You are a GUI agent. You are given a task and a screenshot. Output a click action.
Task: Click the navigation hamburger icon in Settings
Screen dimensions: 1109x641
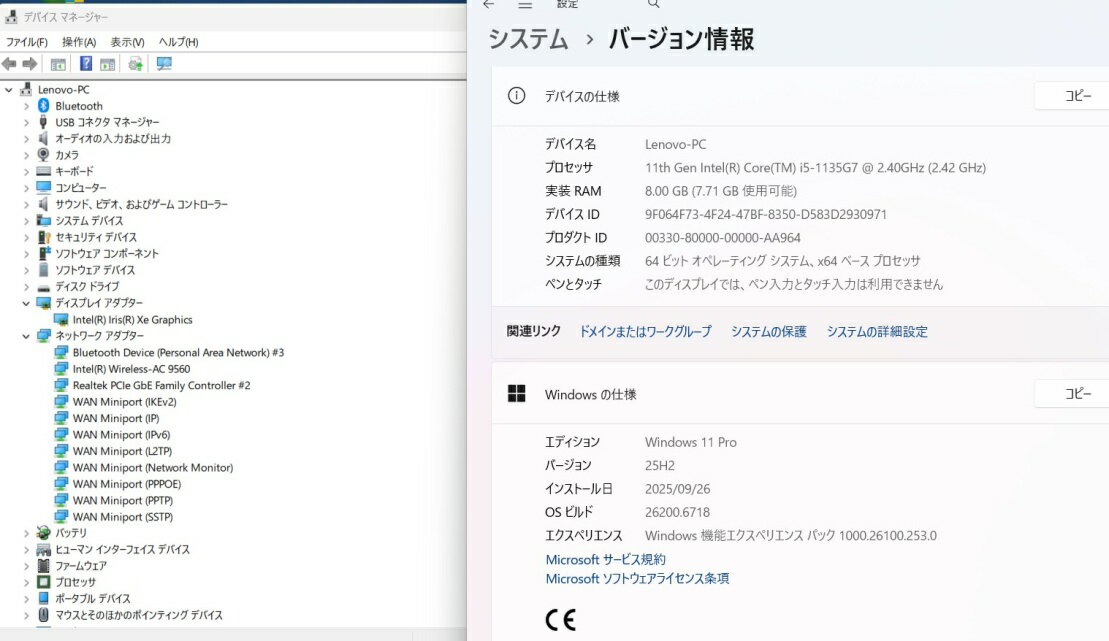pos(524,6)
